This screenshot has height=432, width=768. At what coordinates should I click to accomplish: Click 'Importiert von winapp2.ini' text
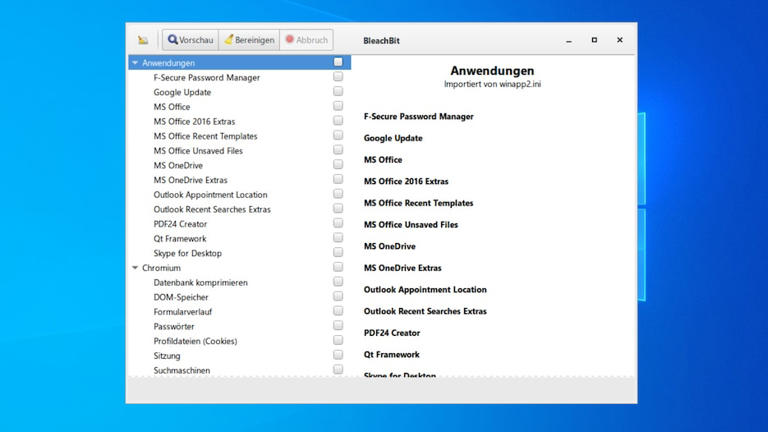tap(492, 84)
